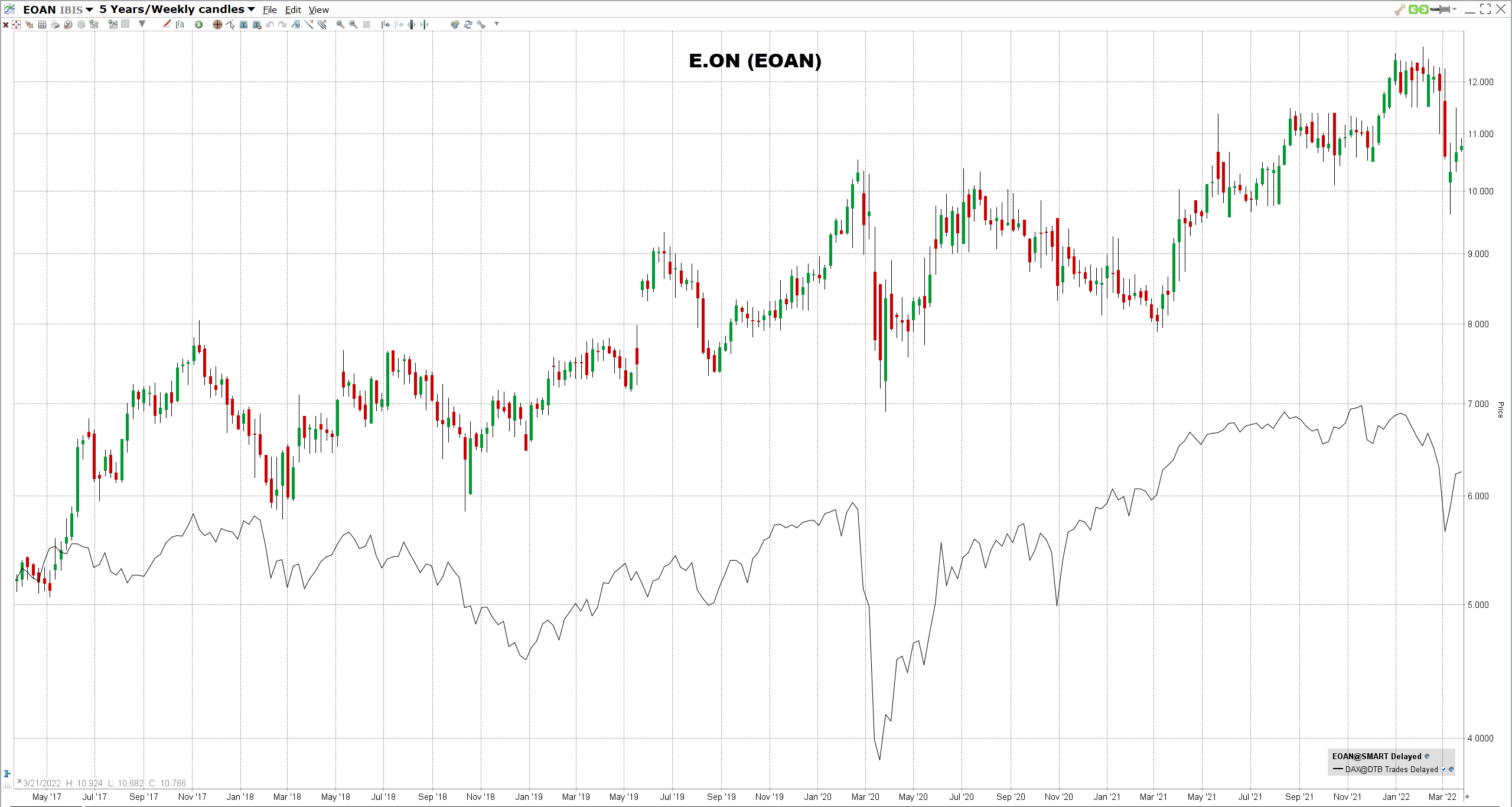Image resolution: width=1512 pixels, height=807 pixels.
Task: Click the brown hand pointer toolbar icon
Action: [29, 24]
